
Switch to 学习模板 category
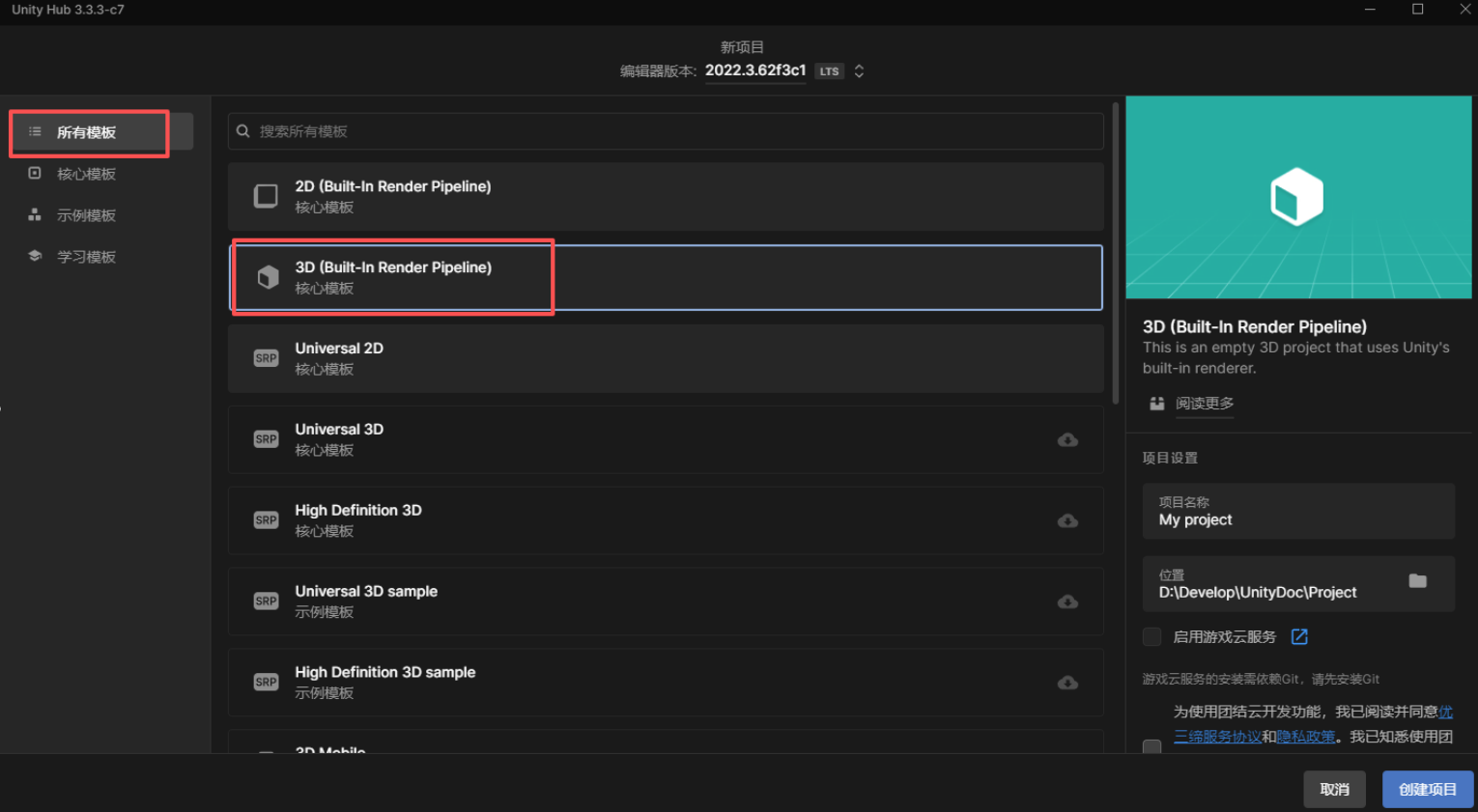86,257
